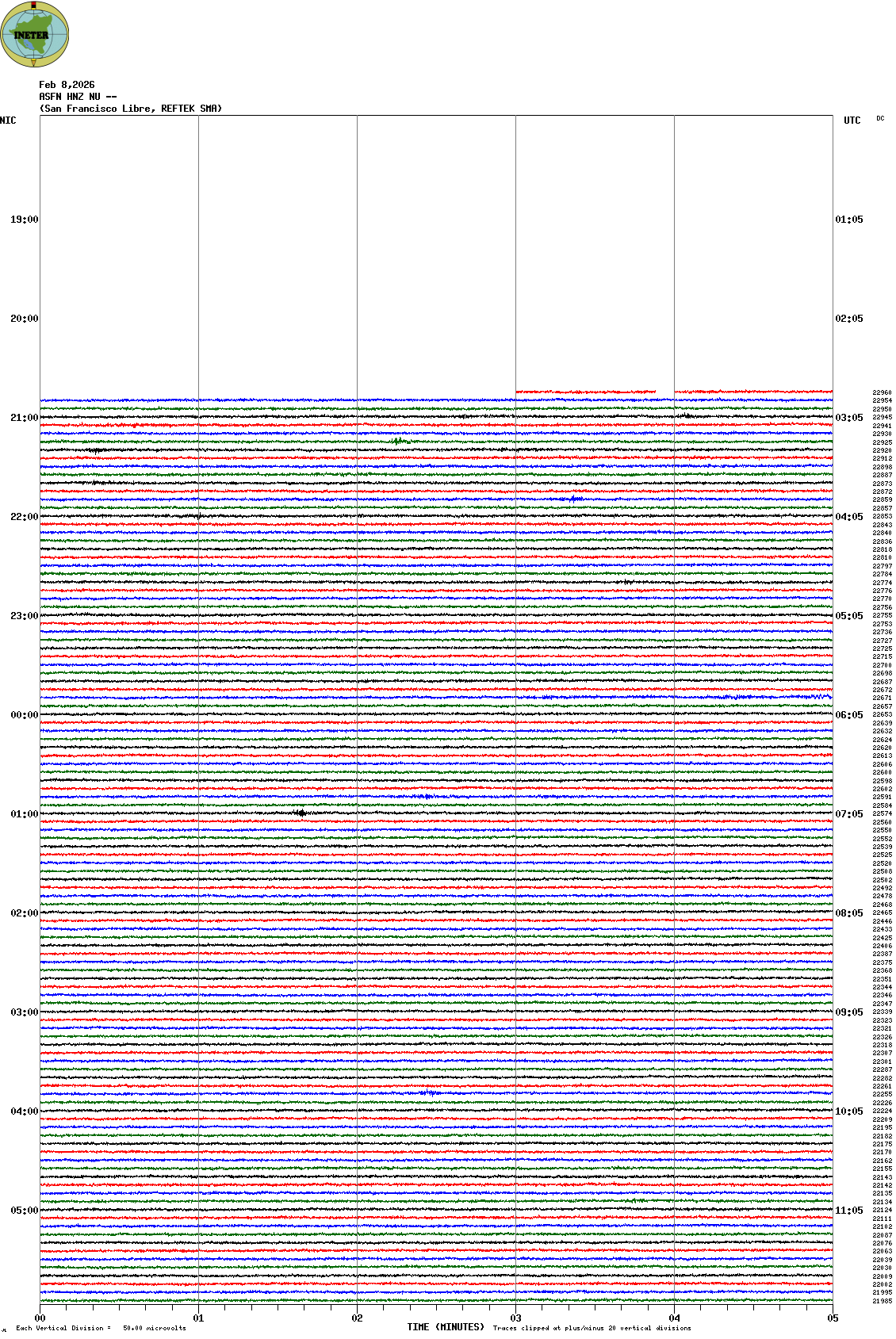Click the 00:00 midnight time label
Screen dimensions: 896x1339
tap(24, 715)
